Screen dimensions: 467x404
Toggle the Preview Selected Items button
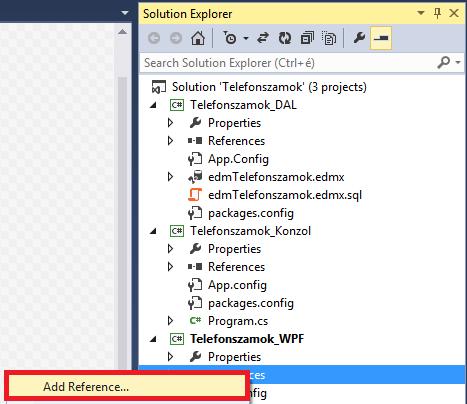pos(381,38)
